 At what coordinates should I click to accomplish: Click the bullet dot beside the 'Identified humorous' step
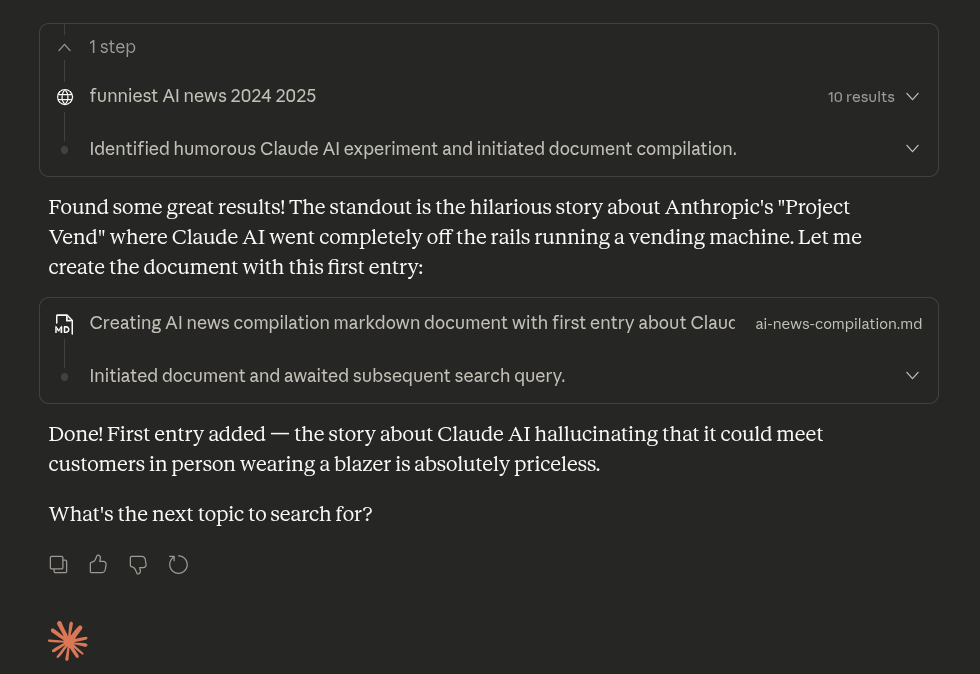coord(64,149)
